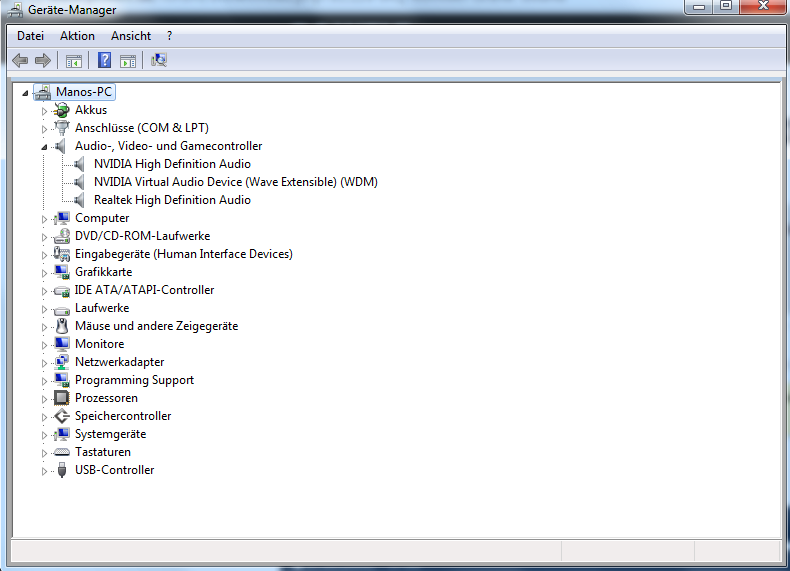Open the Ansicht menu

(x=131, y=36)
